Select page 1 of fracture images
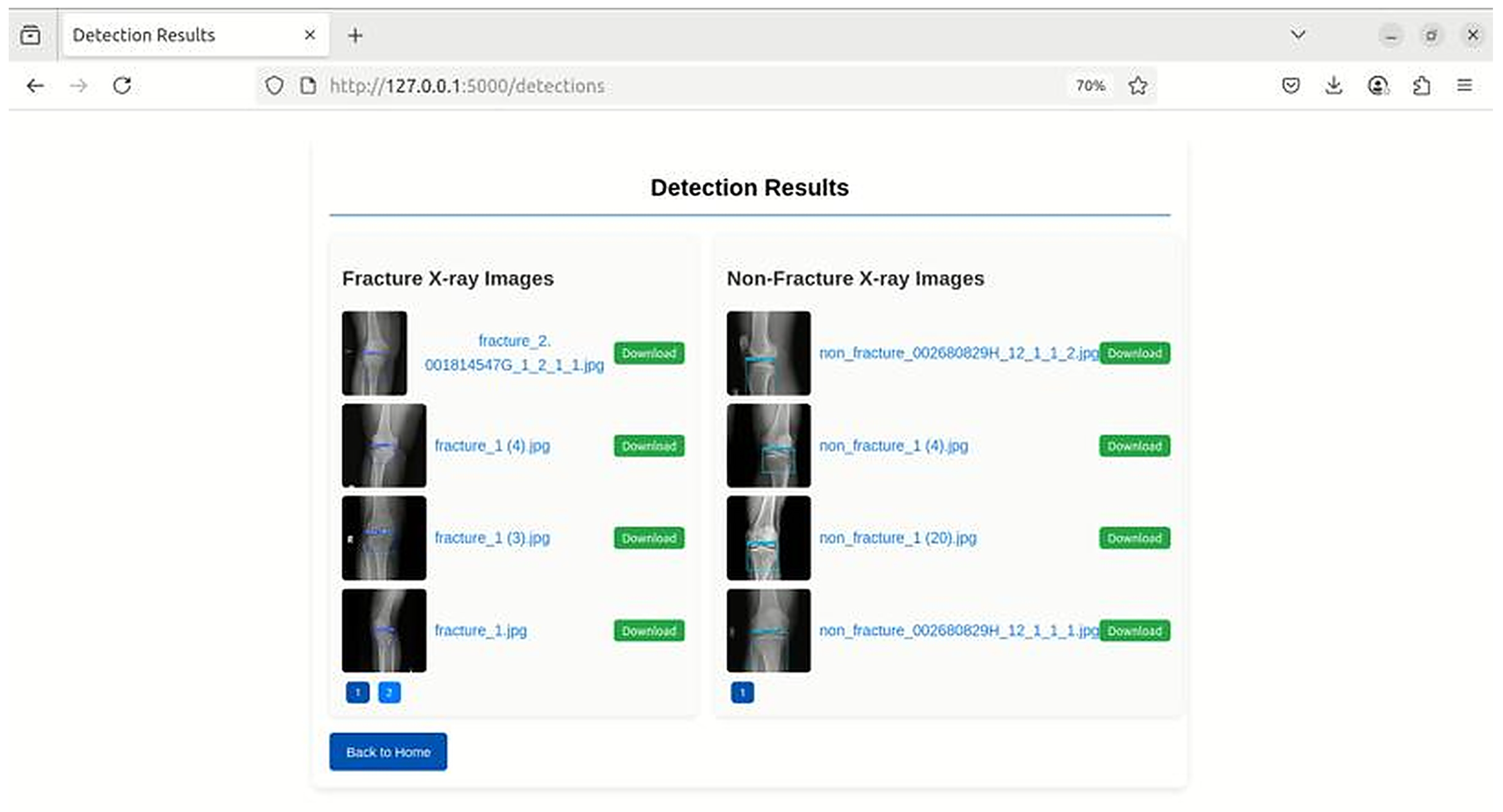 [357, 693]
